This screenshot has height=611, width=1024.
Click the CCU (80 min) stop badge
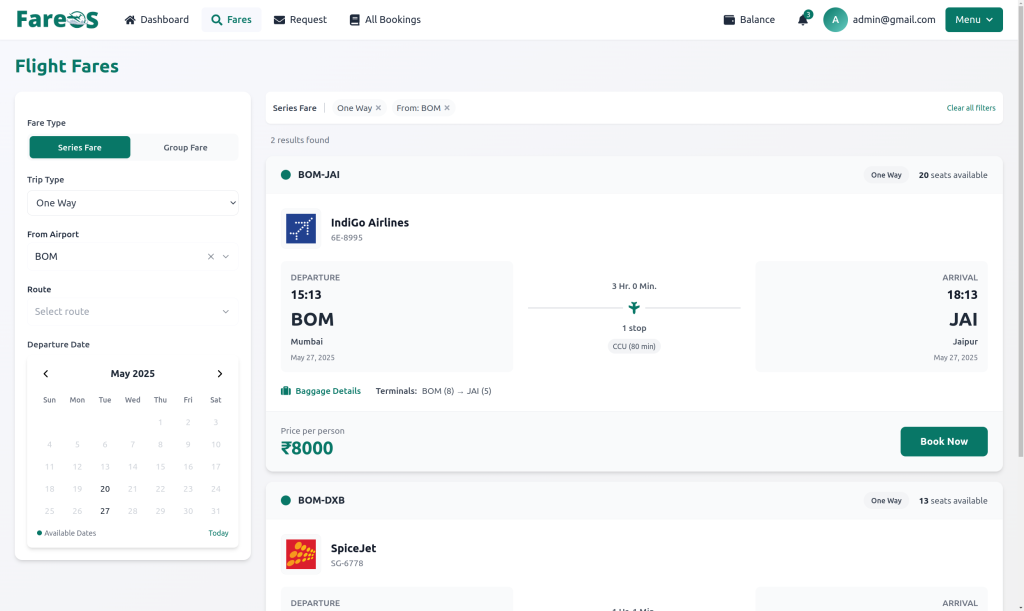(633, 346)
